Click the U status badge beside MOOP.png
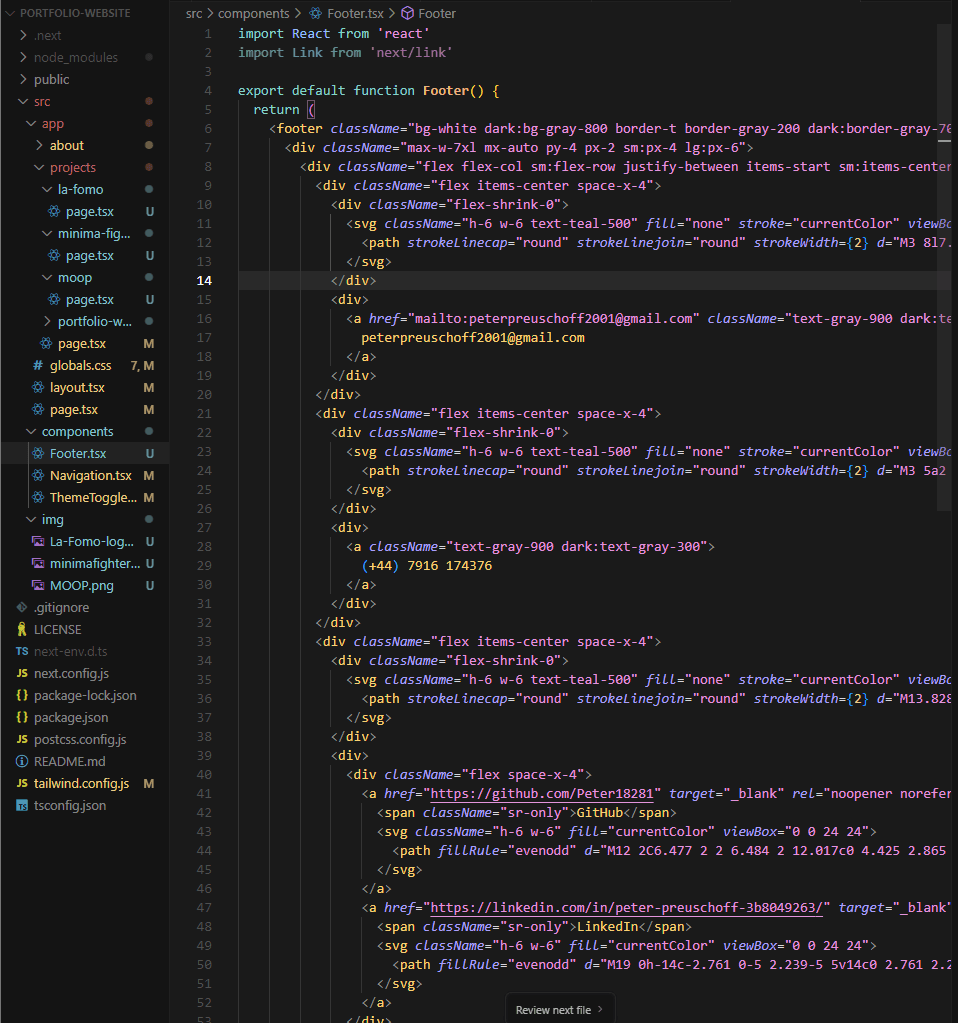Screen dimensions: 958x1023 (149, 585)
